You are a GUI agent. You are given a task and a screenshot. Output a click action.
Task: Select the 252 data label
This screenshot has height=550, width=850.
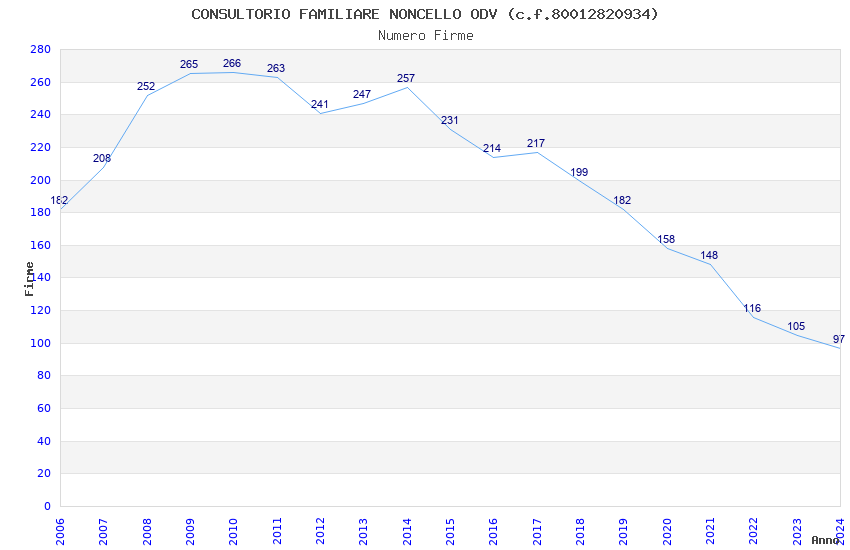coord(146,86)
